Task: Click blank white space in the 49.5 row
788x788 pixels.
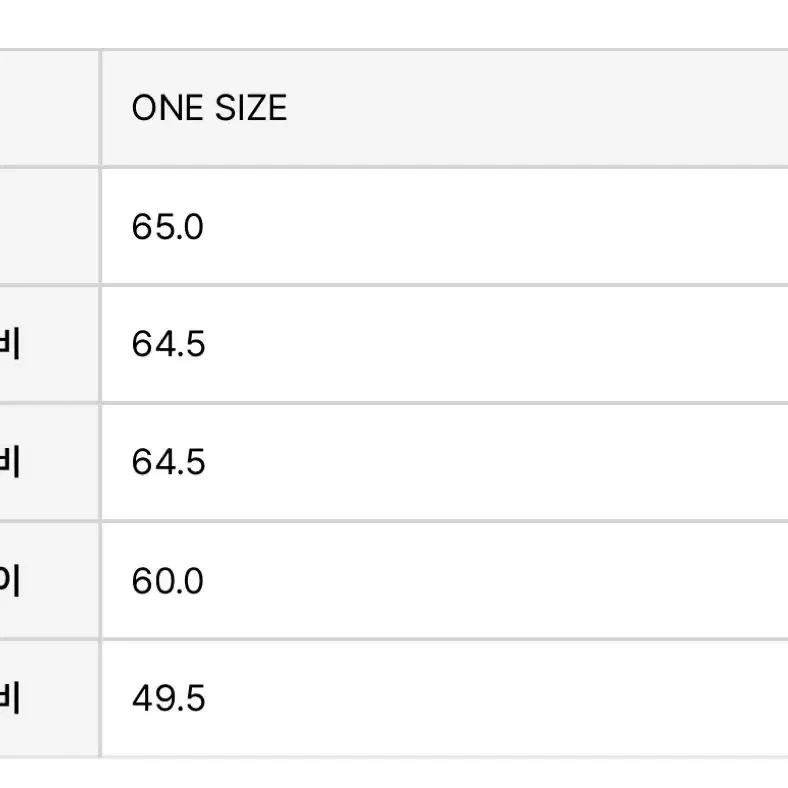Action: tap(503, 698)
